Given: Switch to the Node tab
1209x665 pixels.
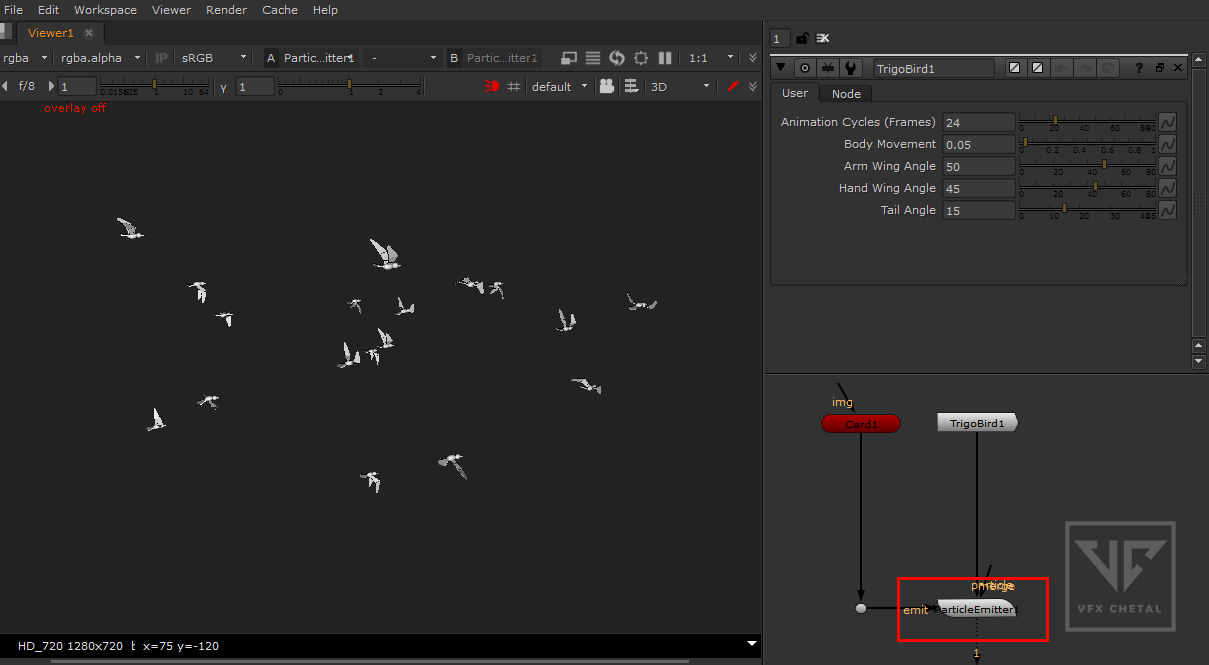Looking at the screenshot, I should tap(846, 93).
